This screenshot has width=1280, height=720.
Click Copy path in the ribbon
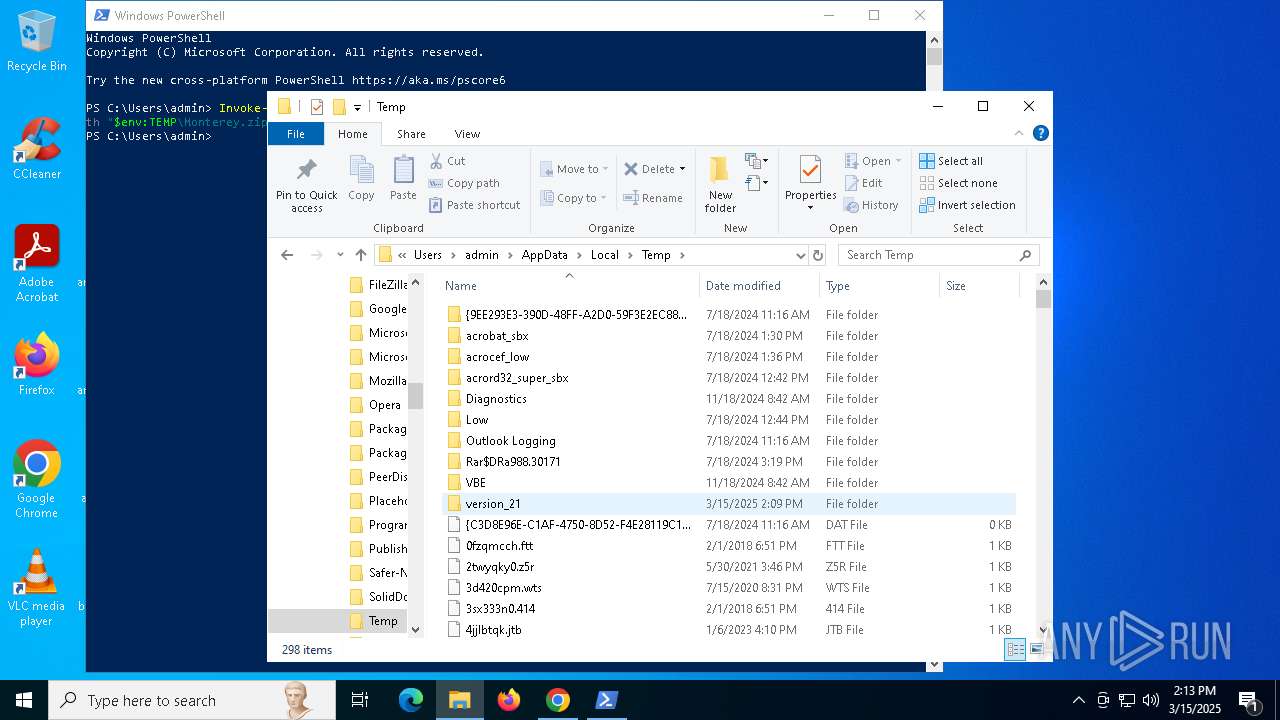coord(464,183)
